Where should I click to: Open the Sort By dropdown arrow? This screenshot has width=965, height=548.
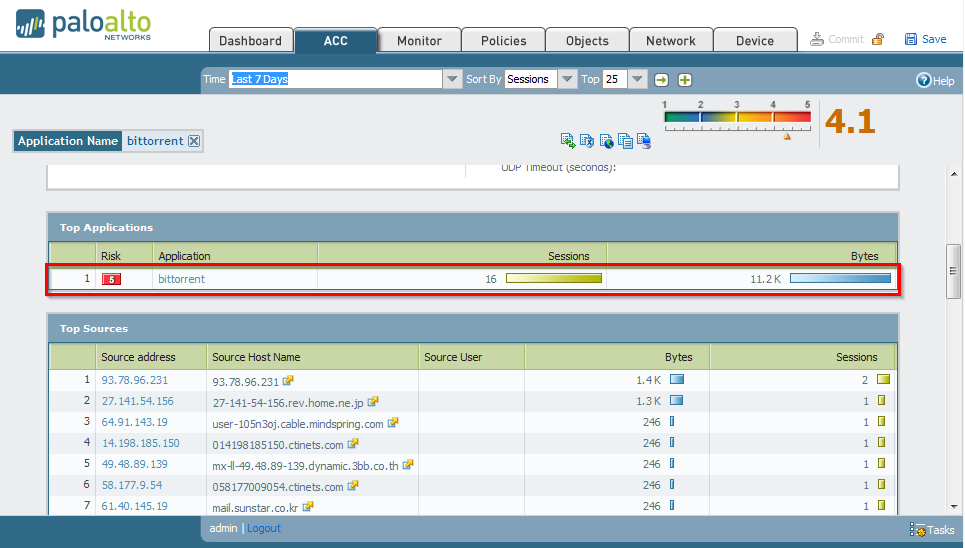point(567,79)
